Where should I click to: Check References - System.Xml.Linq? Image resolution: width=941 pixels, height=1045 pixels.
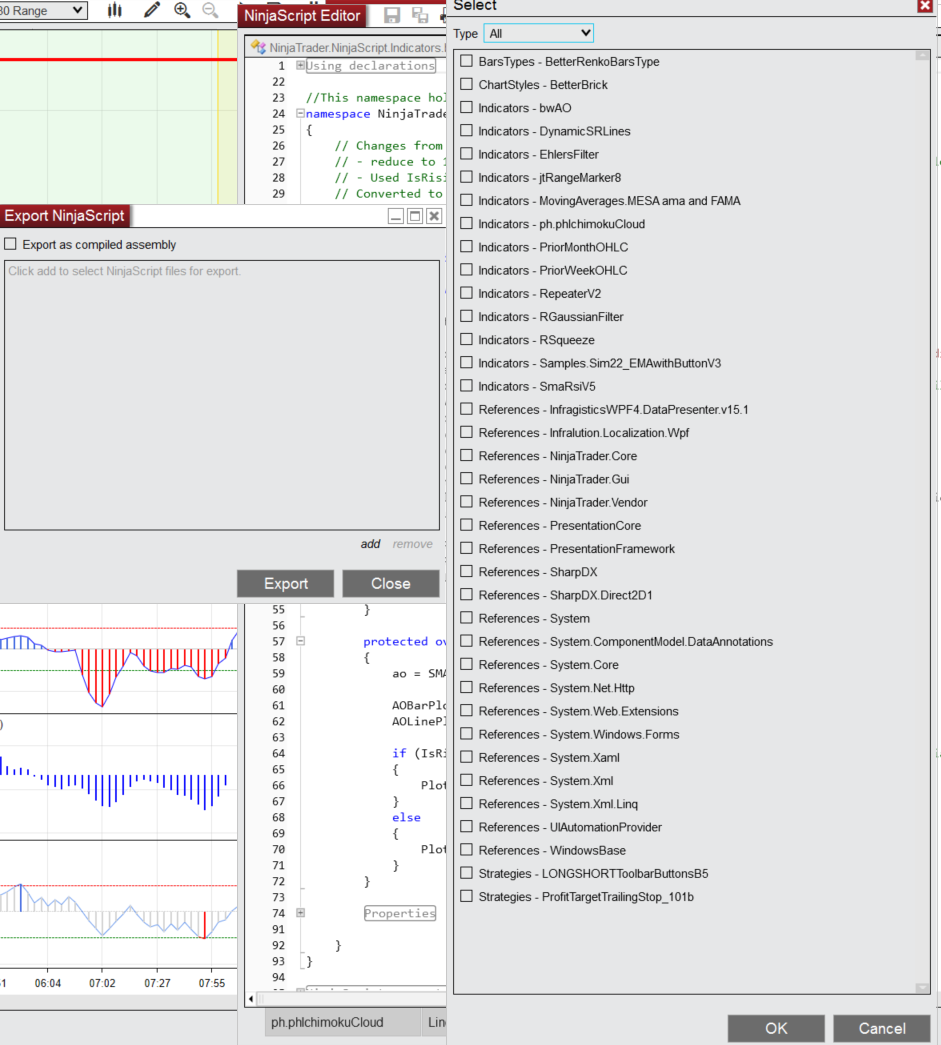[x=467, y=803]
